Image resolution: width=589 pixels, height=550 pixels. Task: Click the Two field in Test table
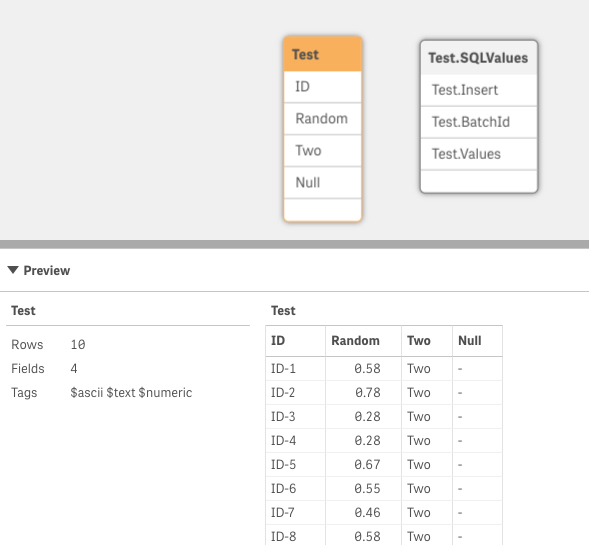(323, 151)
